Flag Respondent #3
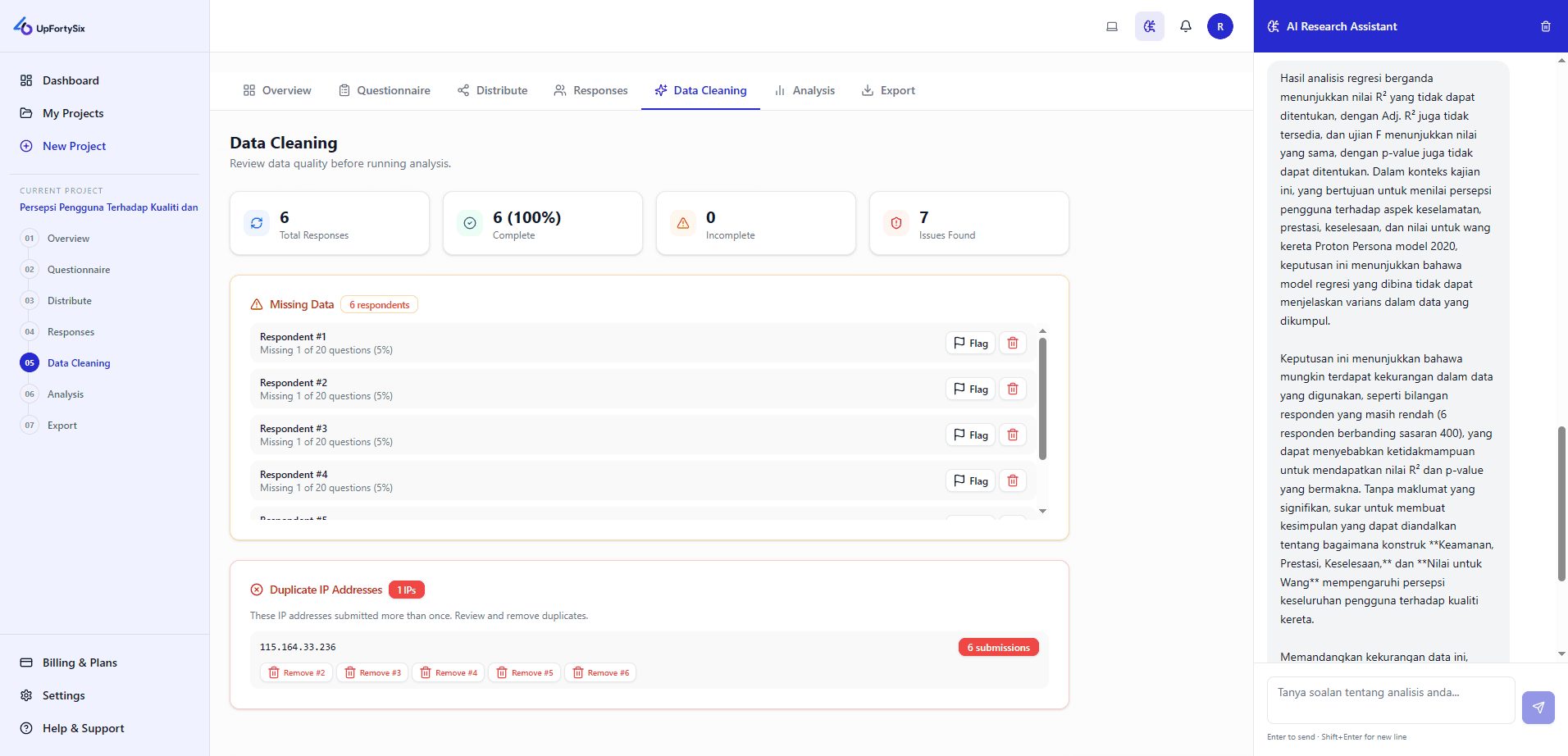Screen dimensions: 1568x756 point(970,435)
